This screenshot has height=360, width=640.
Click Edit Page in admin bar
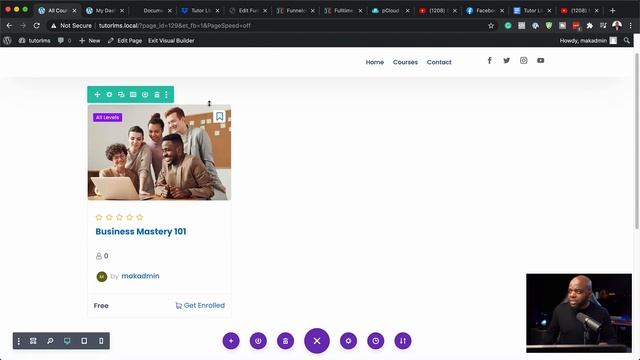(125, 40)
